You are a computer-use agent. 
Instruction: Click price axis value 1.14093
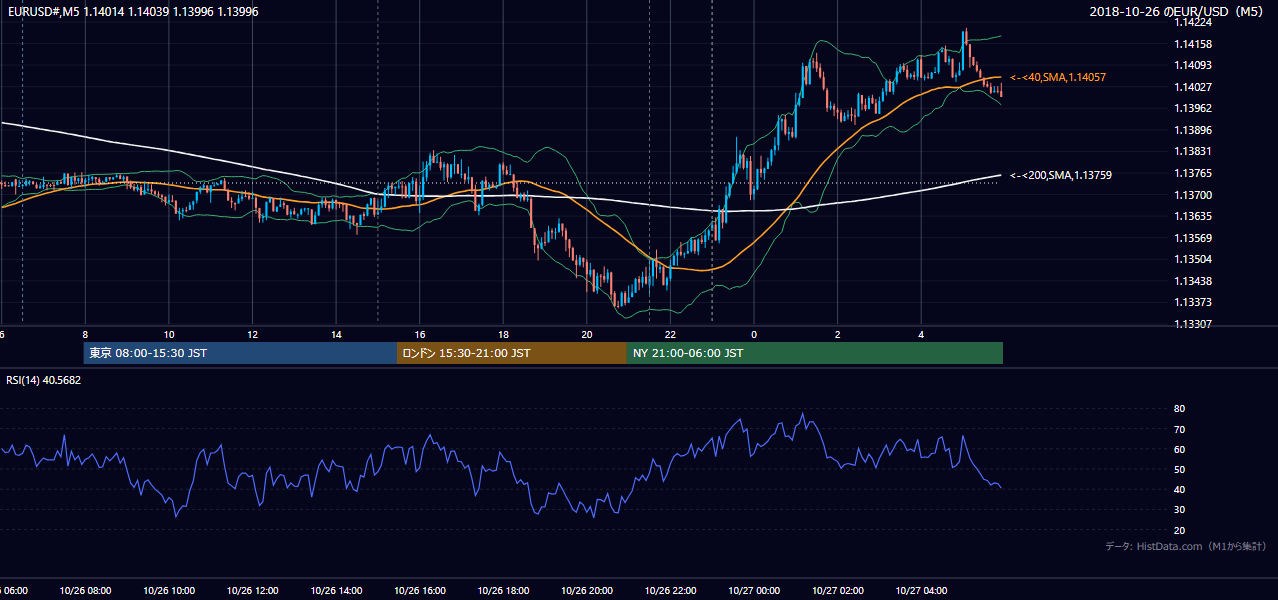(x=1193, y=65)
